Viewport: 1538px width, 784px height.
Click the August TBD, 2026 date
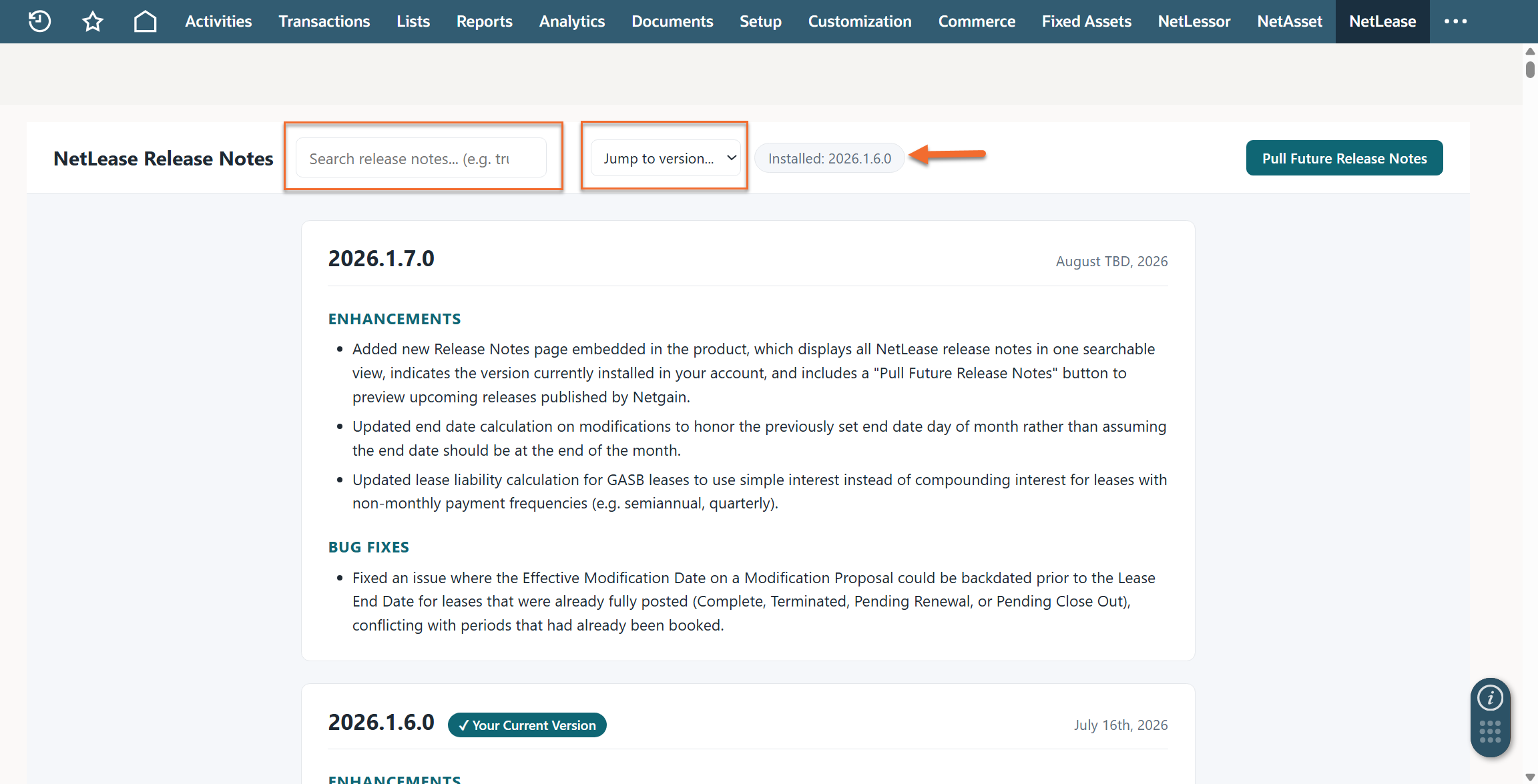pos(1111,261)
